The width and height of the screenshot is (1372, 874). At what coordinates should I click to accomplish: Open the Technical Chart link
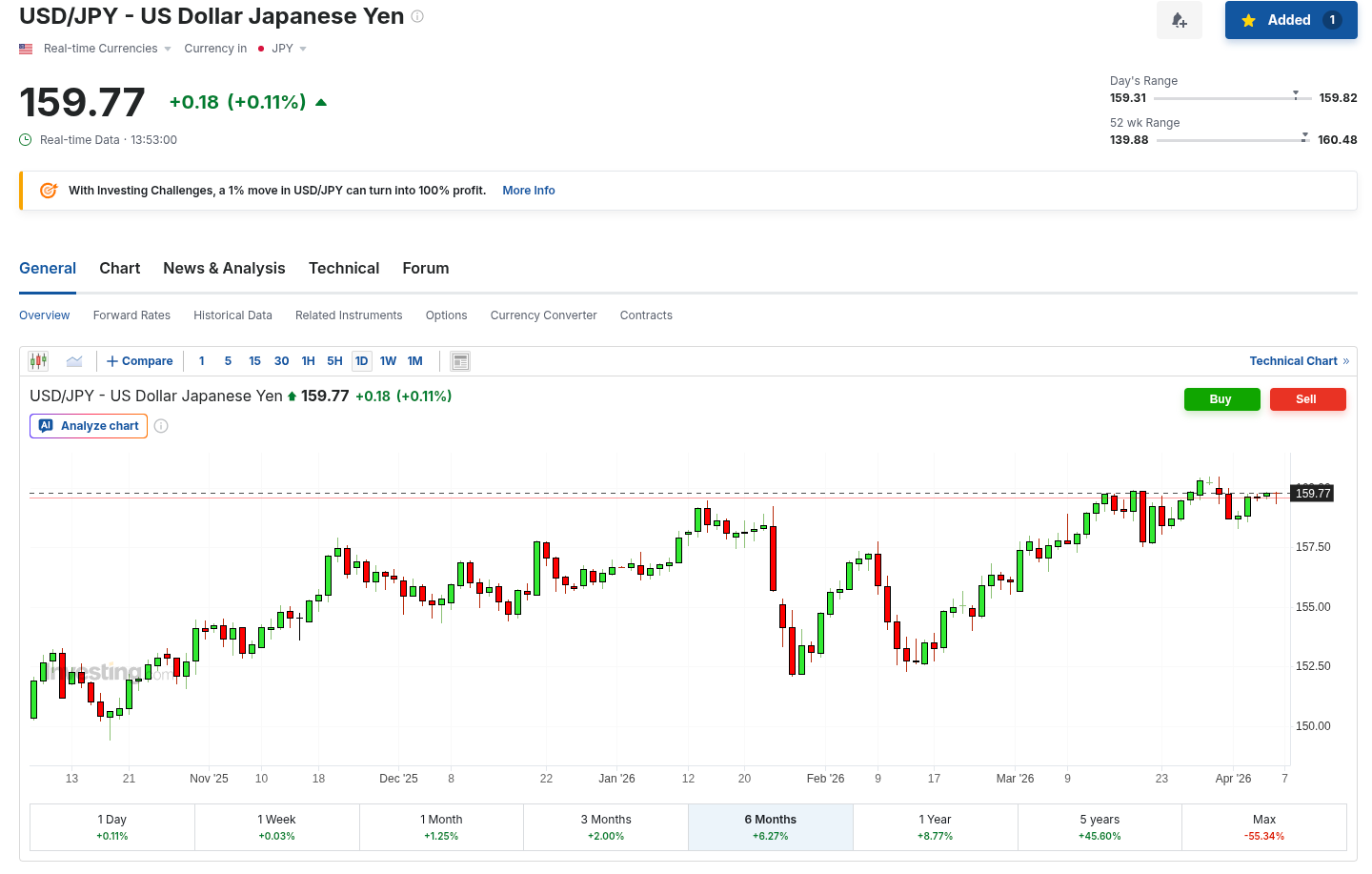click(x=1300, y=361)
